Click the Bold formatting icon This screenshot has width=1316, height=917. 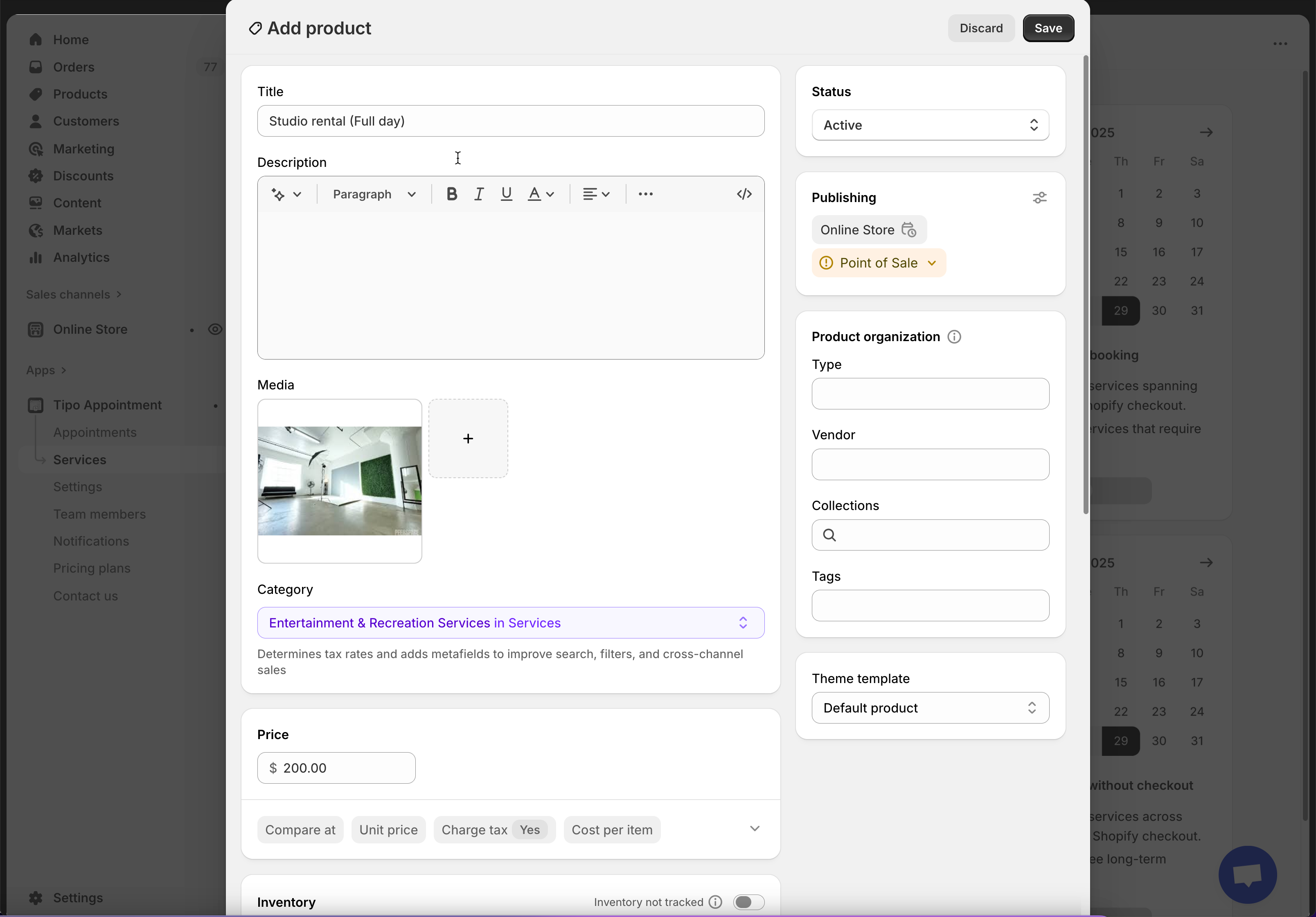pyautogui.click(x=452, y=194)
